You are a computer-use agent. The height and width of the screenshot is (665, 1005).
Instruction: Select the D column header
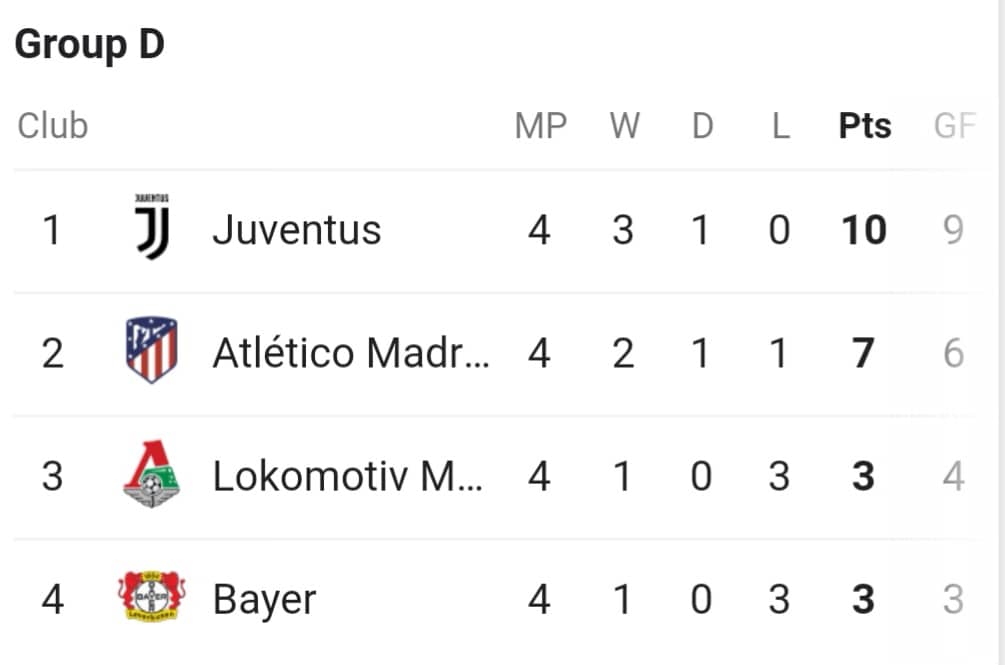pos(702,126)
